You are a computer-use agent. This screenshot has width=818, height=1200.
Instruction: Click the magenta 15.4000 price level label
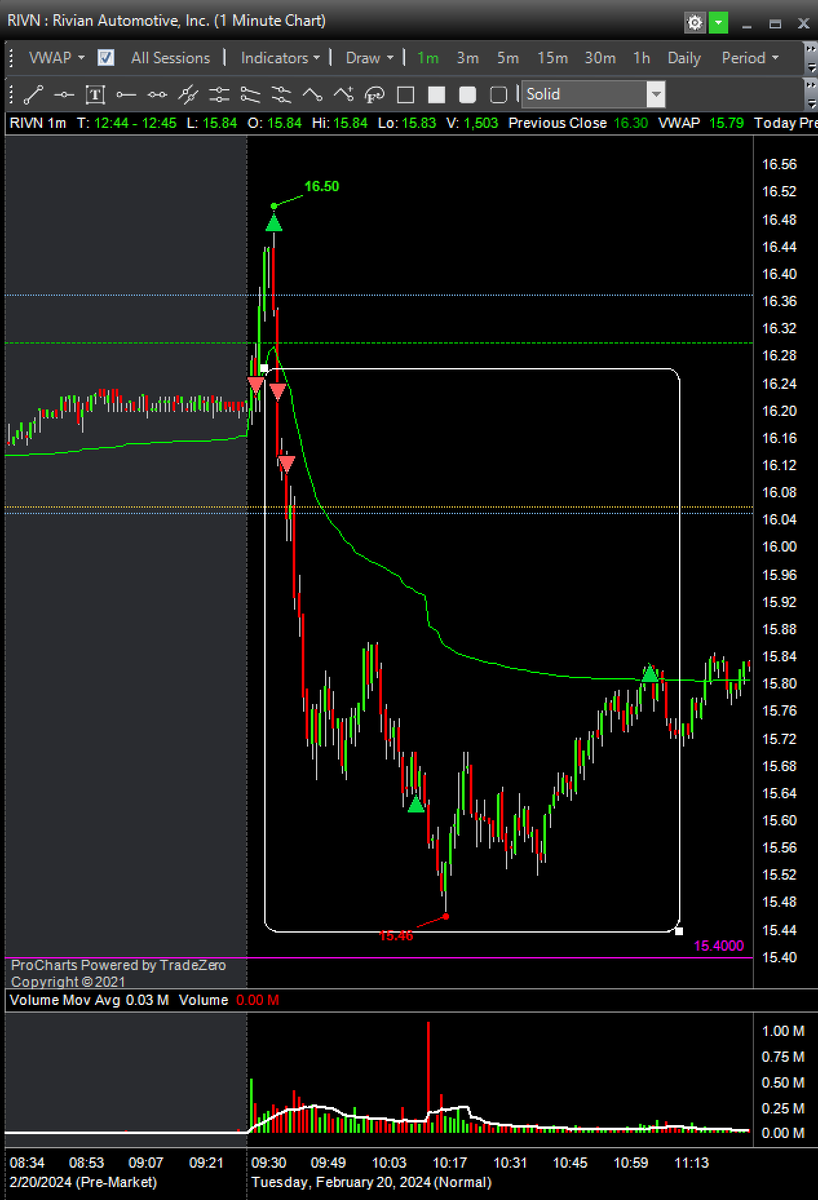tap(719, 946)
